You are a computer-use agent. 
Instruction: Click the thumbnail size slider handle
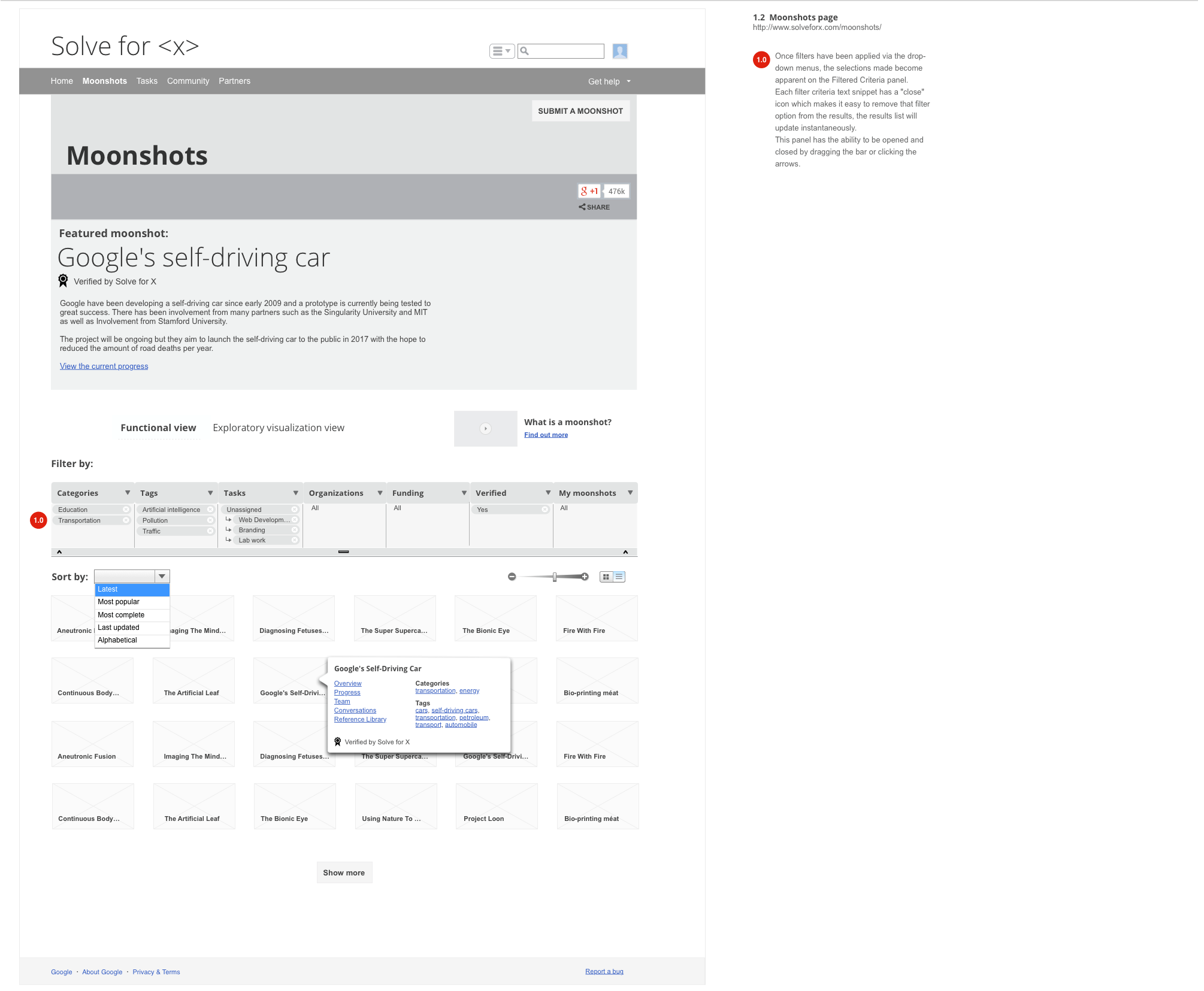(x=555, y=577)
